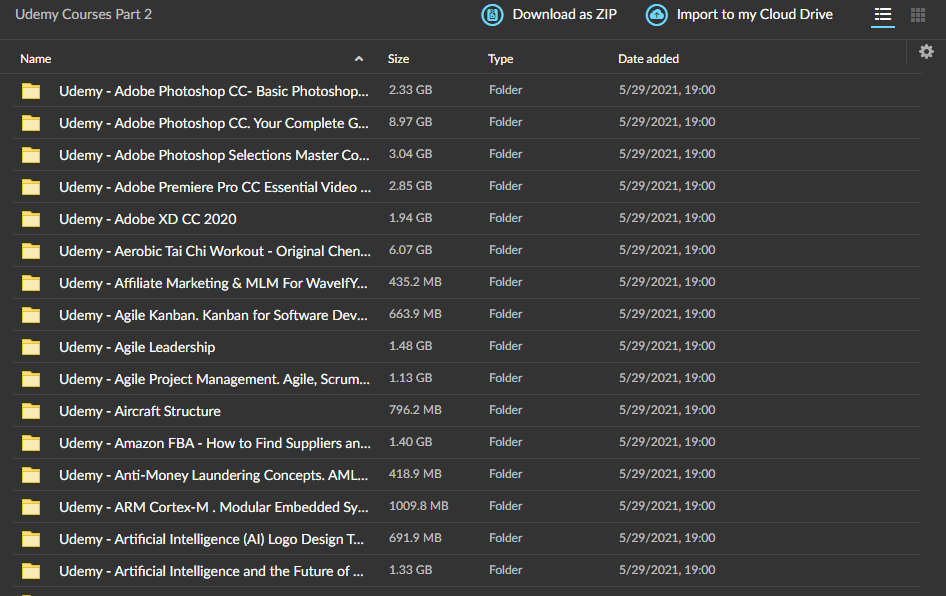Click folder icon for Adobe Premiere Pro CC
946x596 pixels.
[31, 186]
